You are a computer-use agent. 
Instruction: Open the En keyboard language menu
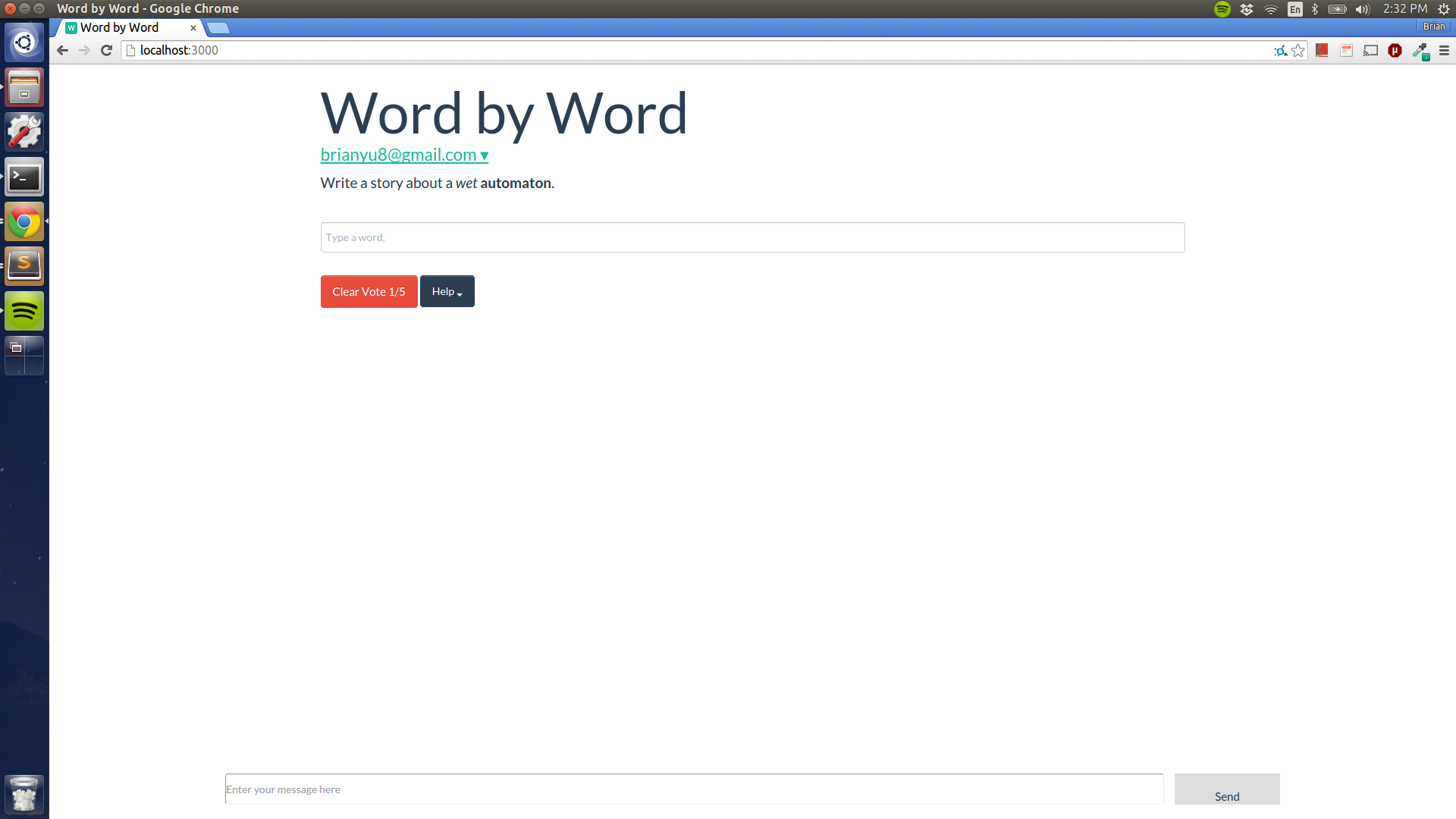(x=1294, y=9)
